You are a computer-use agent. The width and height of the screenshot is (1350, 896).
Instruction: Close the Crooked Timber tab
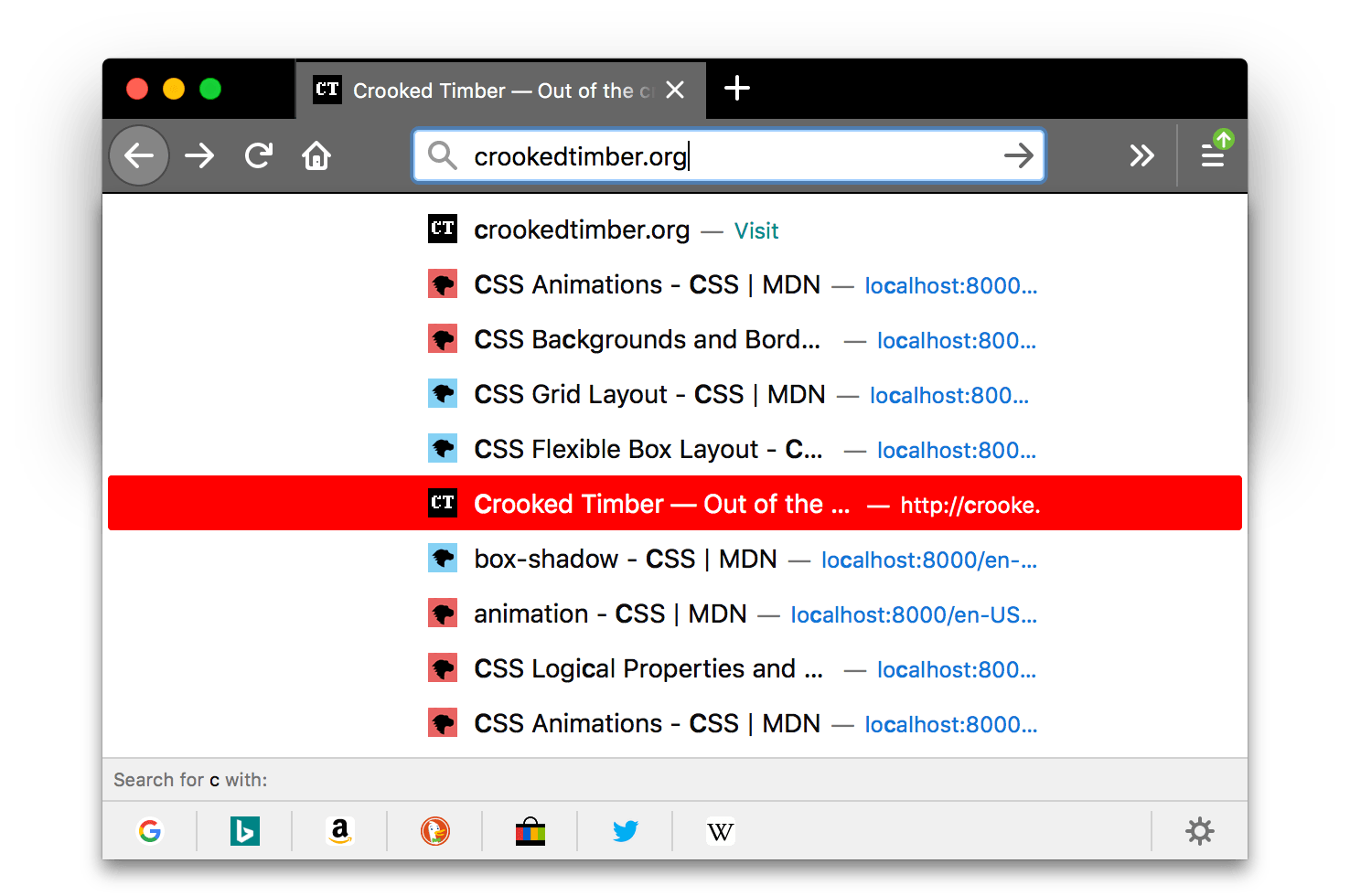(x=675, y=90)
